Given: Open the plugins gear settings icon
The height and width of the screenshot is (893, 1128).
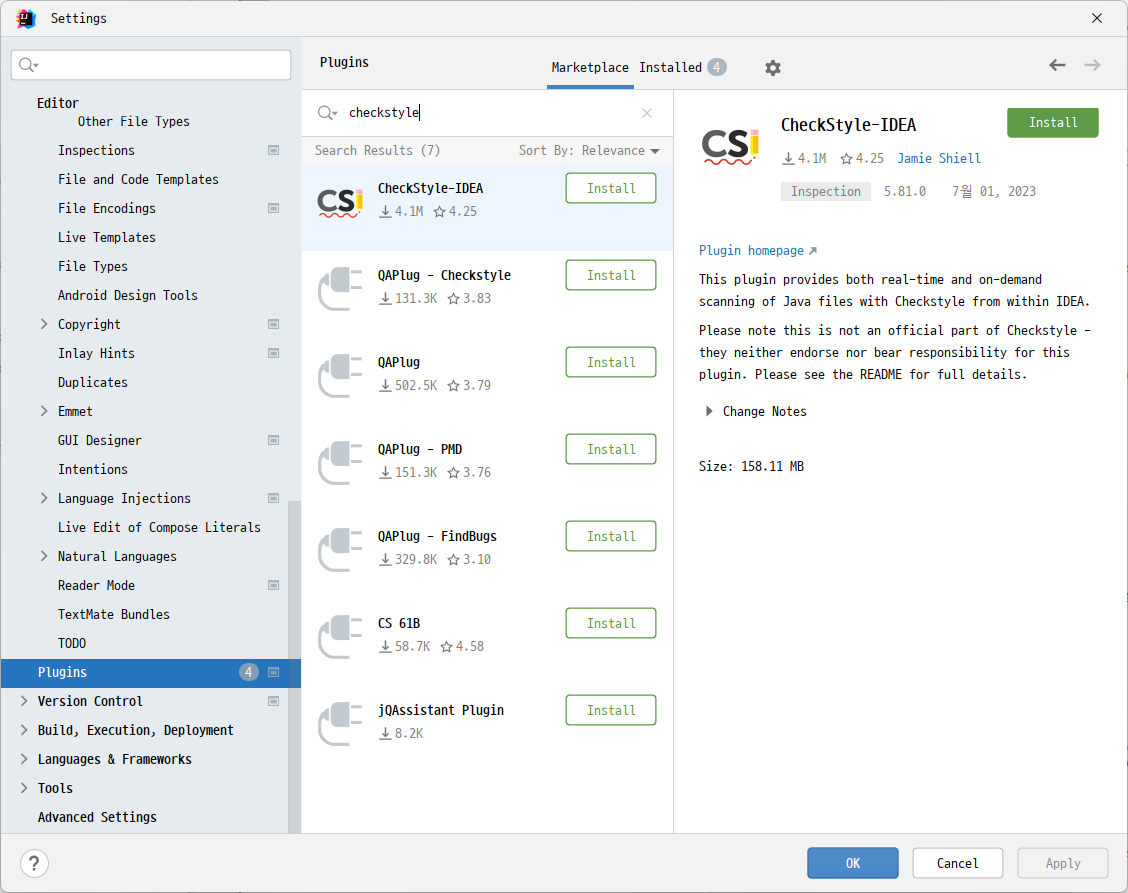Looking at the screenshot, I should tap(773, 68).
